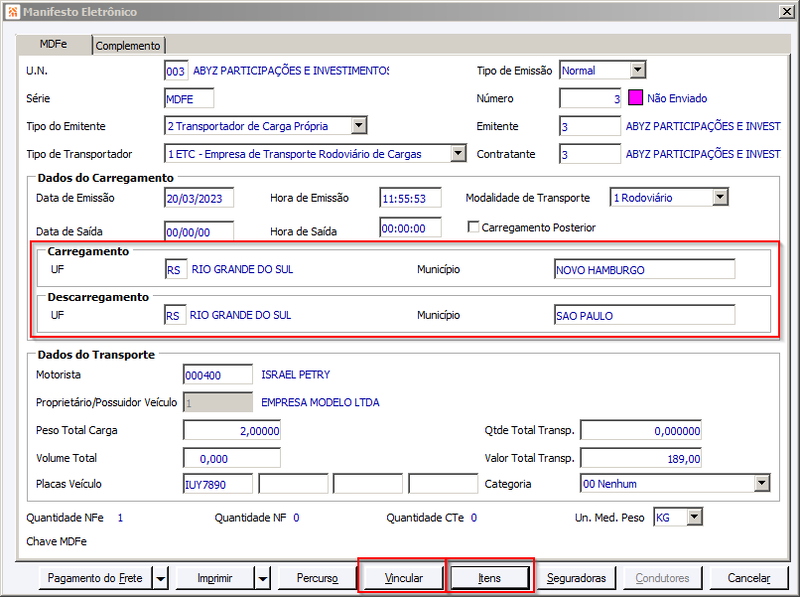The width and height of the screenshot is (800, 597).
Task: Open the Itens button
Action: [x=489, y=578]
